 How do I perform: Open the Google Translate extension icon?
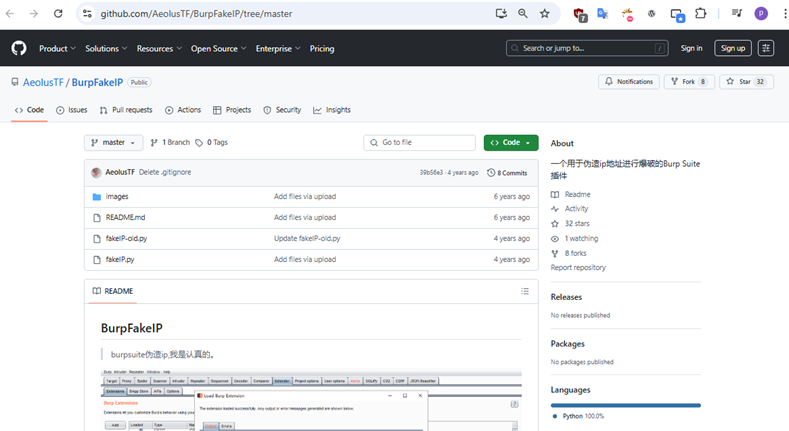click(602, 14)
